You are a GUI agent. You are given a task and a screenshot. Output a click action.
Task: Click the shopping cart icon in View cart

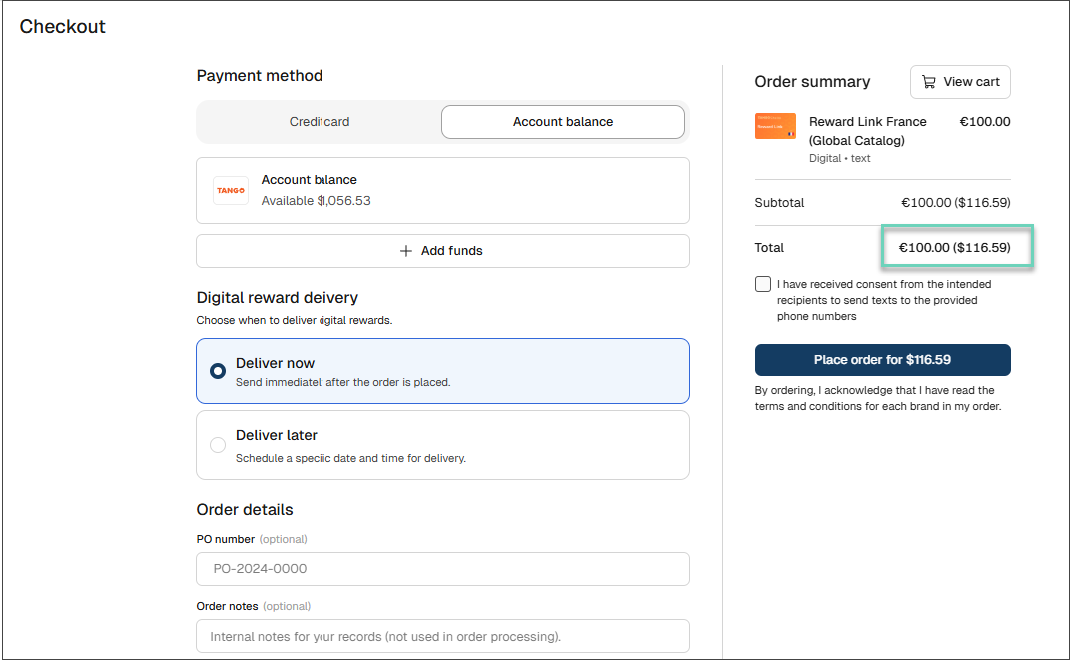929,82
